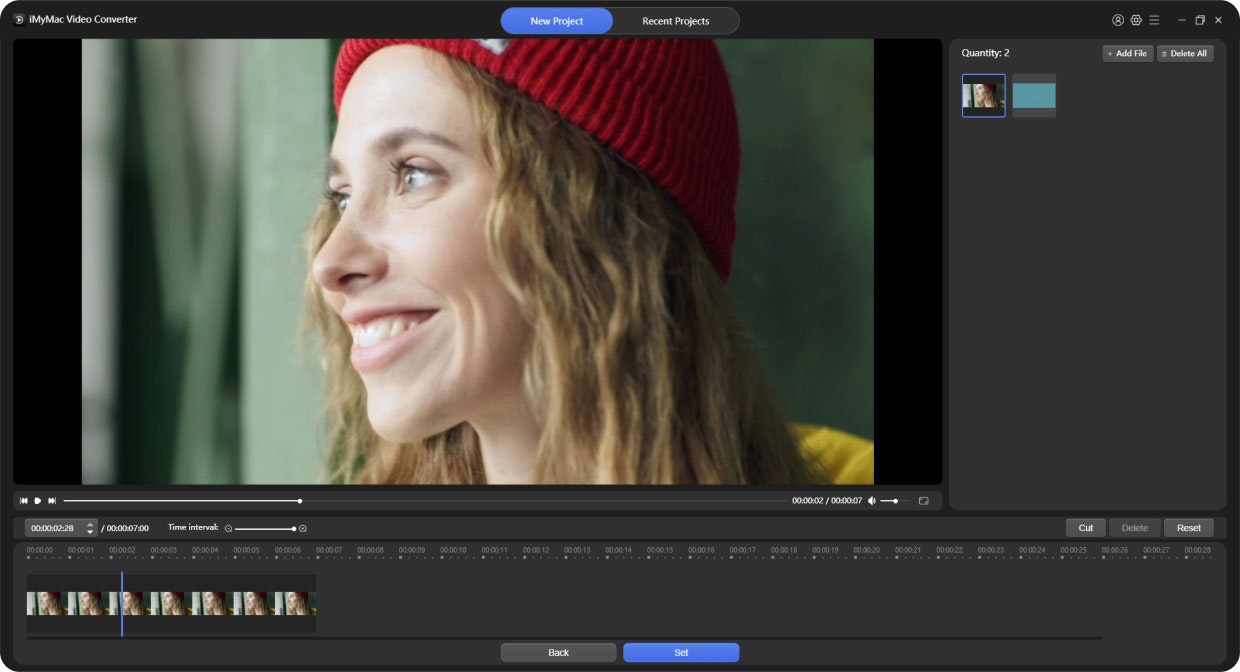Click the greyed Delete button
1240x672 pixels.
pyautogui.click(x=1135, y=527)
